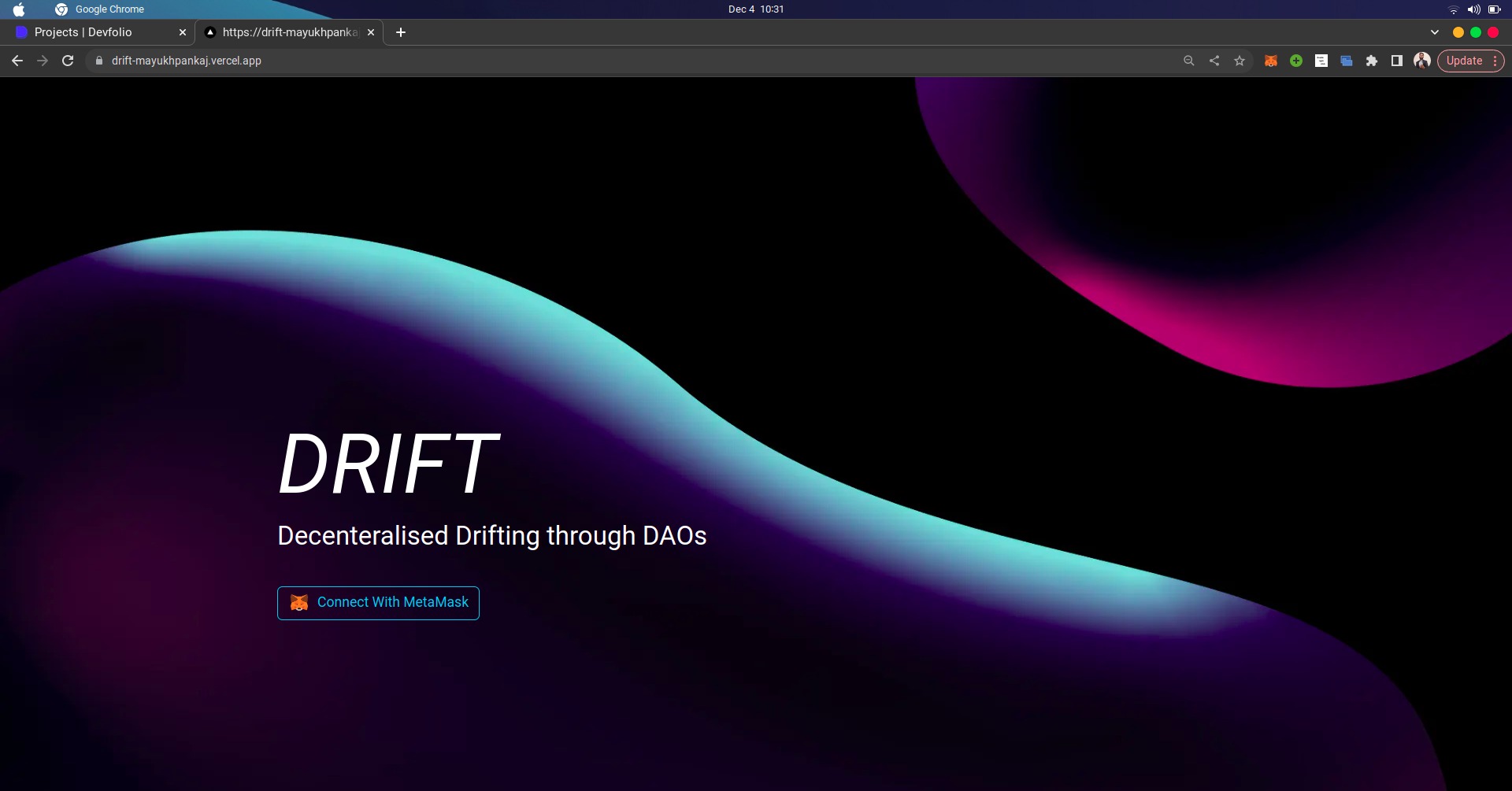Open white document extension icon
This screenshot has width=1512, height=791.
point(1321,61)
